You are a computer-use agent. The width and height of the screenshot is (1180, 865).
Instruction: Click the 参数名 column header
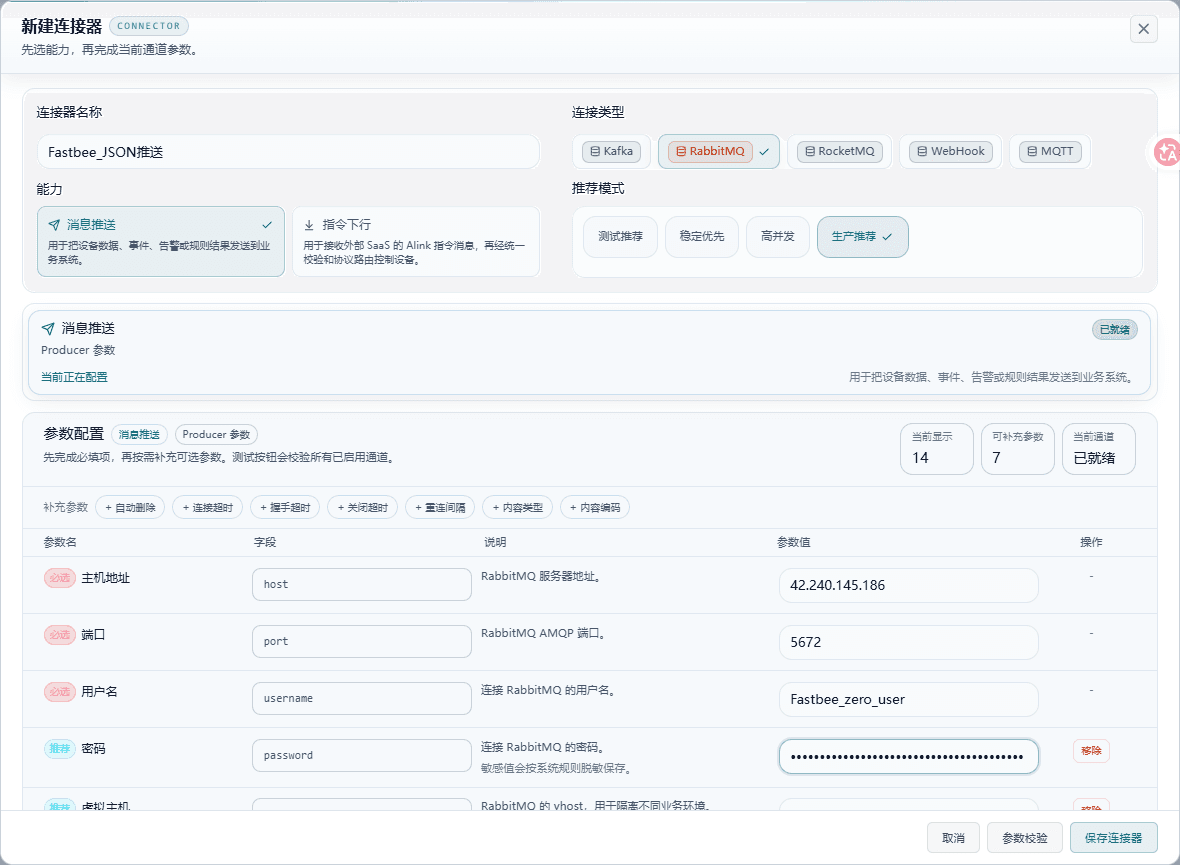point(60,542)
